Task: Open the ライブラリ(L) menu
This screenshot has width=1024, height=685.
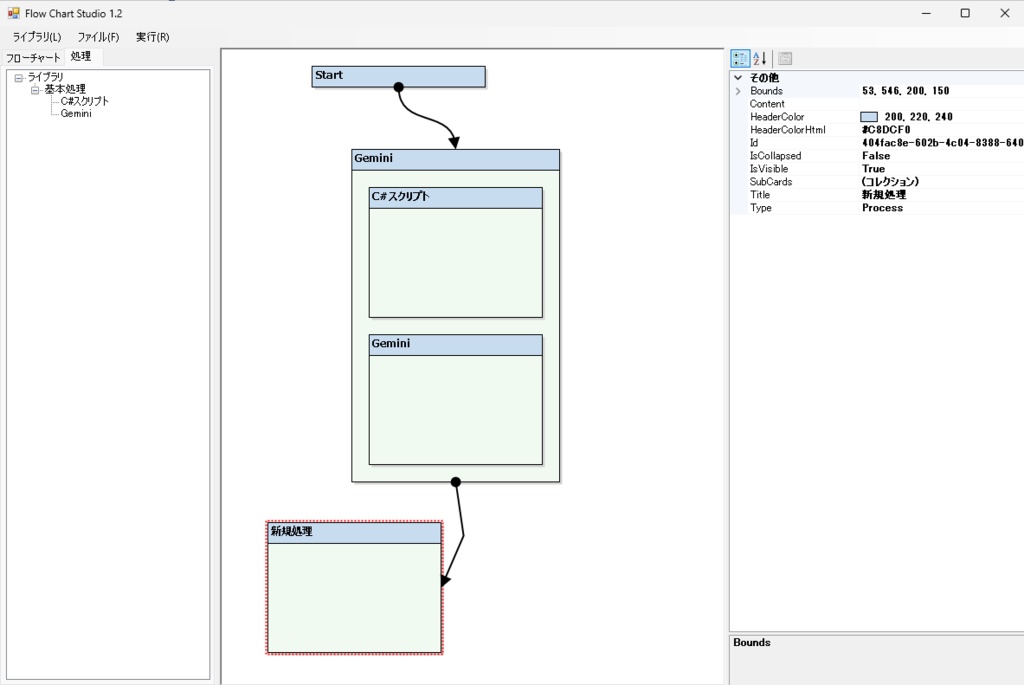Action: point(39,36)
